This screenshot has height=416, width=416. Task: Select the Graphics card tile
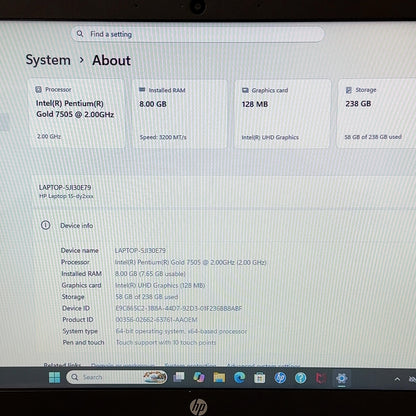(283, 114)
